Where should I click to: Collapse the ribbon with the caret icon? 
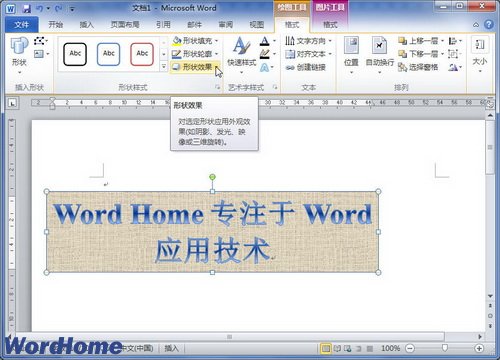point(476,25)
